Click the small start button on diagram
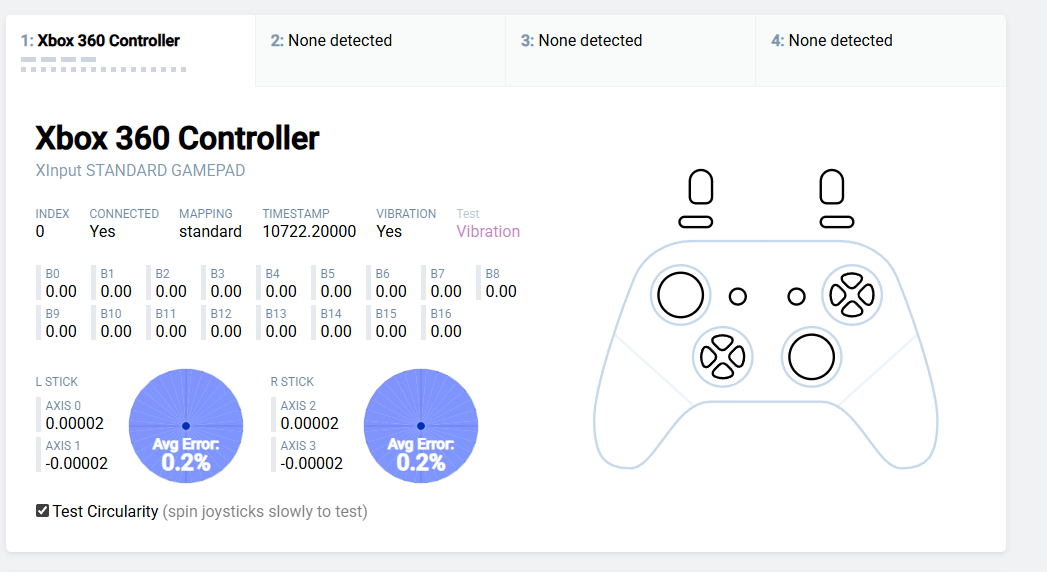The height and width of the screenshot is (572, 1047). (797, 296)
